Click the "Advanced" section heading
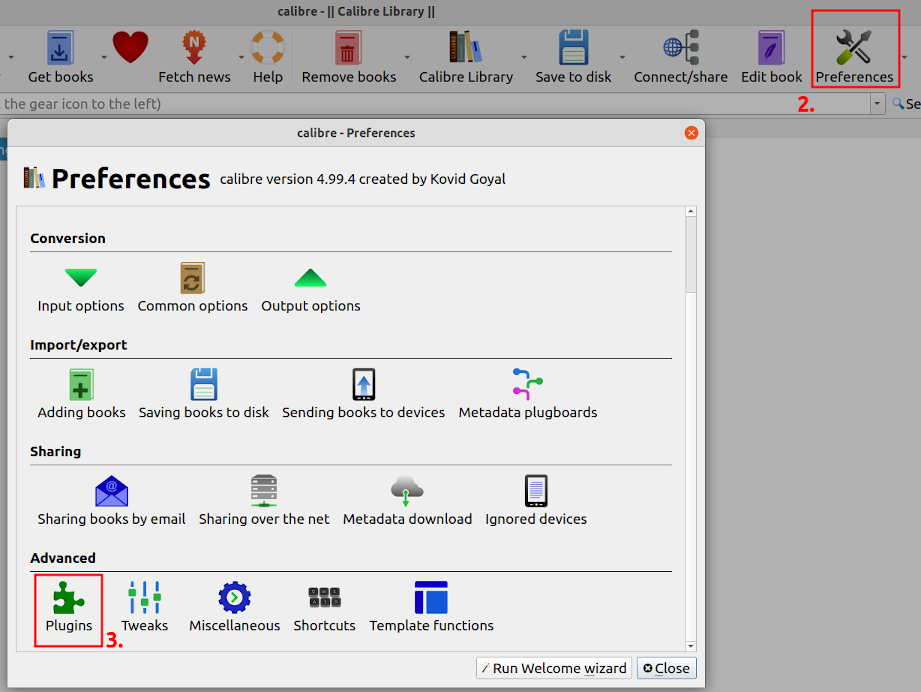 [63, 558]
